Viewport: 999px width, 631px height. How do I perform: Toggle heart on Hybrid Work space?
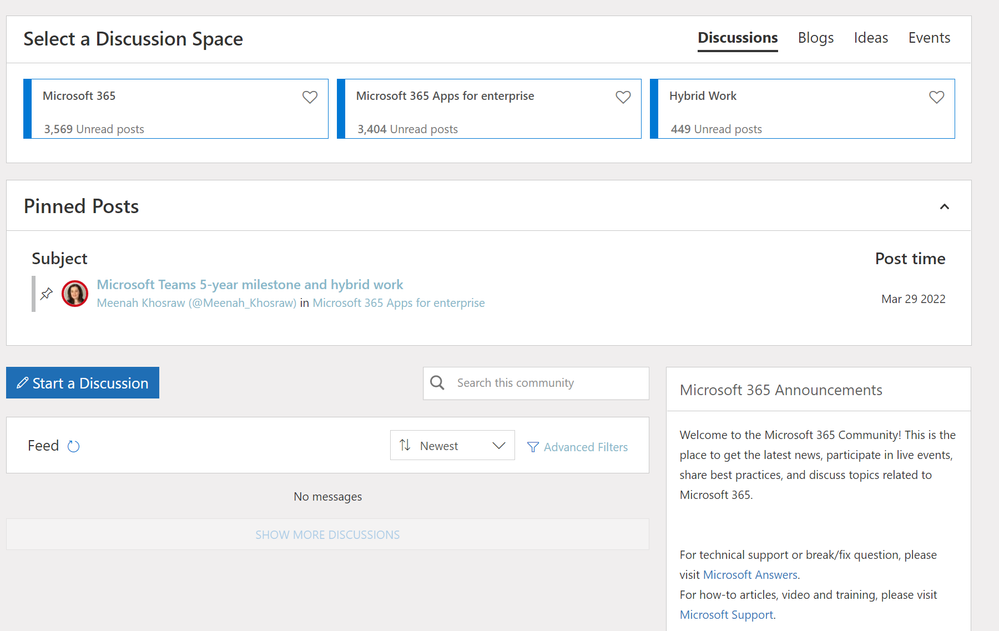pos(936,97)
